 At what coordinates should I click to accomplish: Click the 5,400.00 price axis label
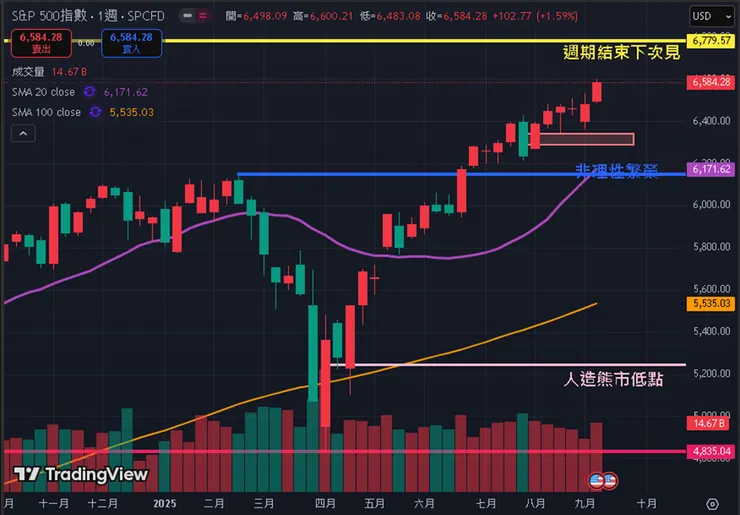[x=711, y=331]
